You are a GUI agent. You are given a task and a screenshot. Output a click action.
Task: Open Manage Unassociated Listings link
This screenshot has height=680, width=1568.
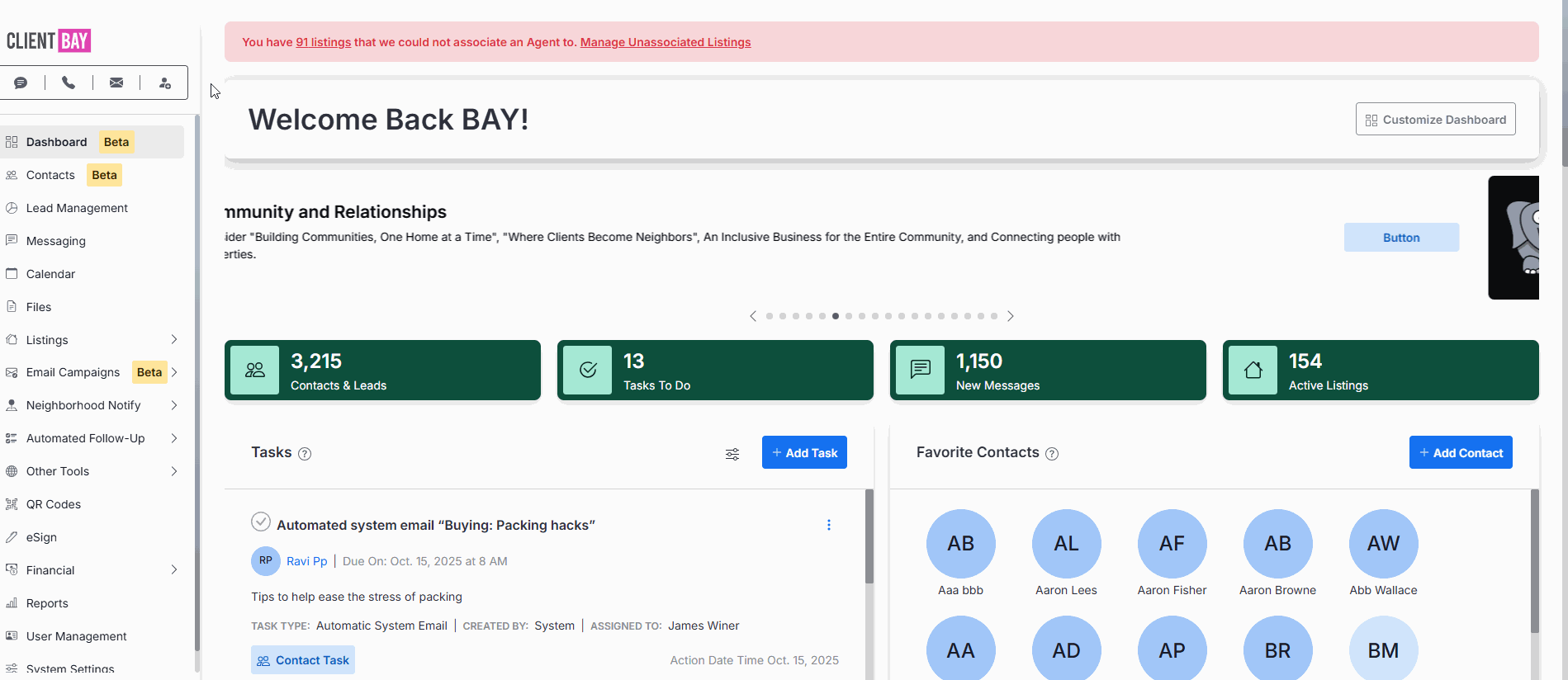665,42
